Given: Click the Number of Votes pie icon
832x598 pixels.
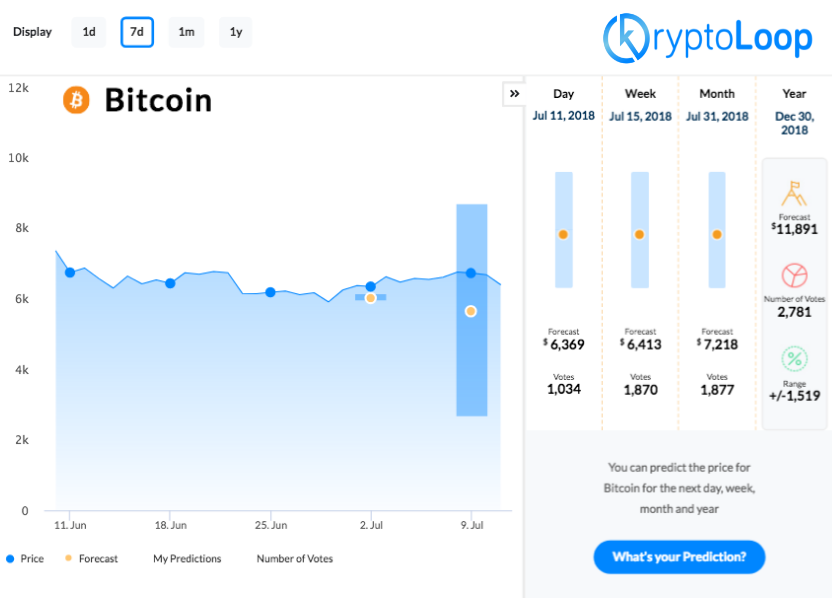Looking at the screenshot, I should coord(795,275).
